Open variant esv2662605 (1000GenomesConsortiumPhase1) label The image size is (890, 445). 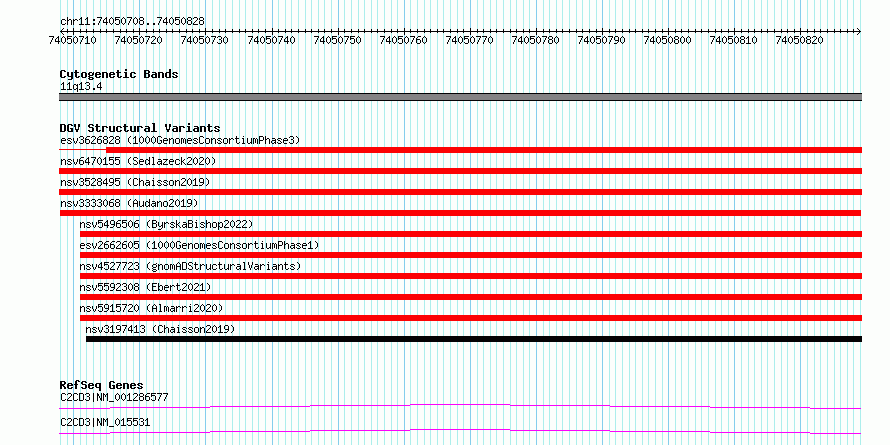199,245
